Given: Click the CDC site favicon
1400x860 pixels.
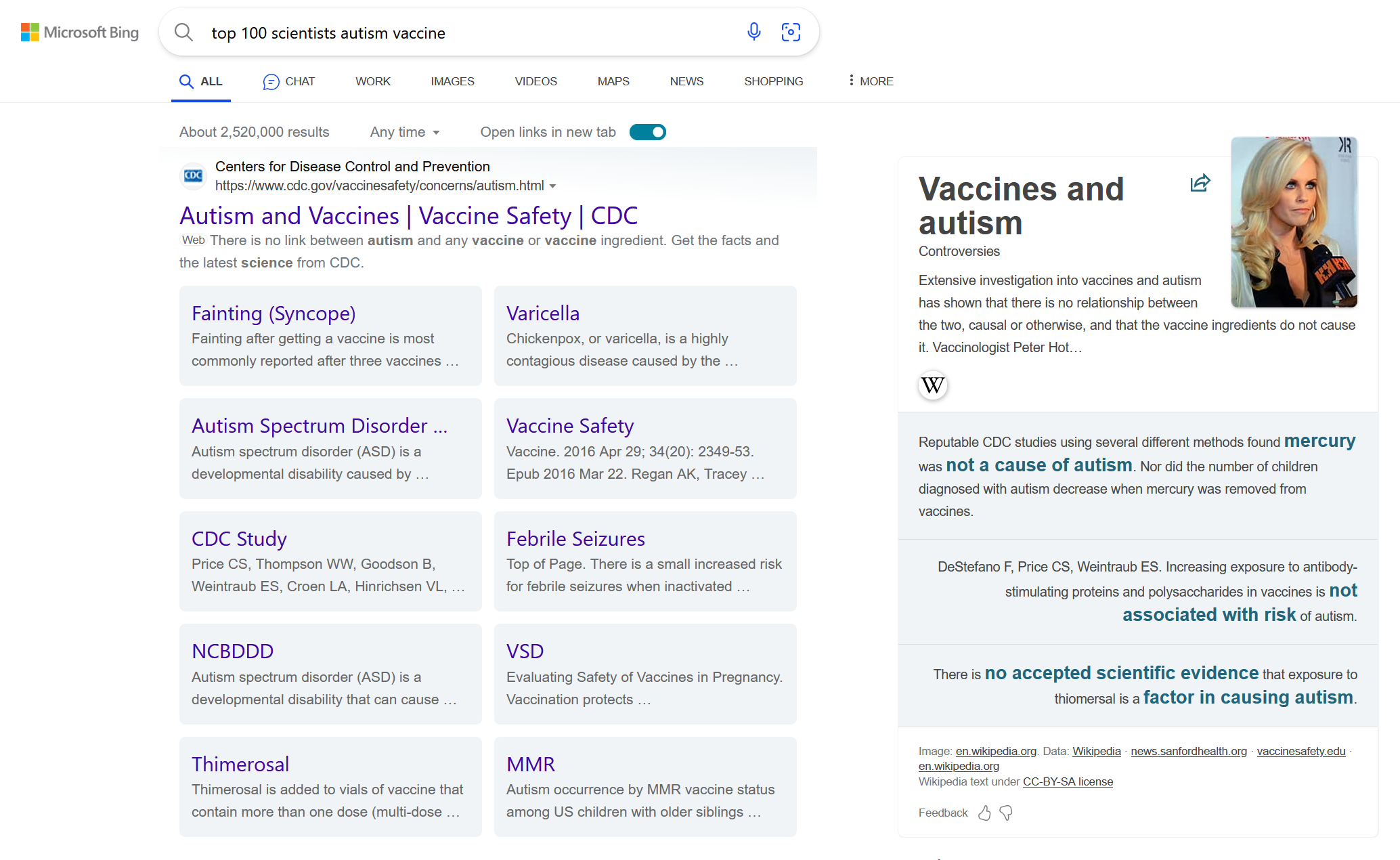Looking at the screenshot, I should click(x=193, y=175).
